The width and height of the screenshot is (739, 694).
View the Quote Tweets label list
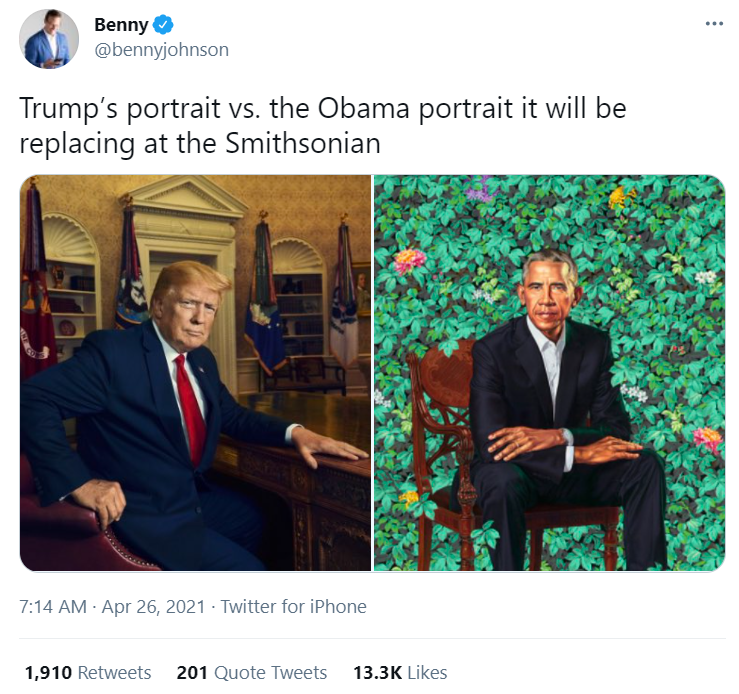coord(271,673)
